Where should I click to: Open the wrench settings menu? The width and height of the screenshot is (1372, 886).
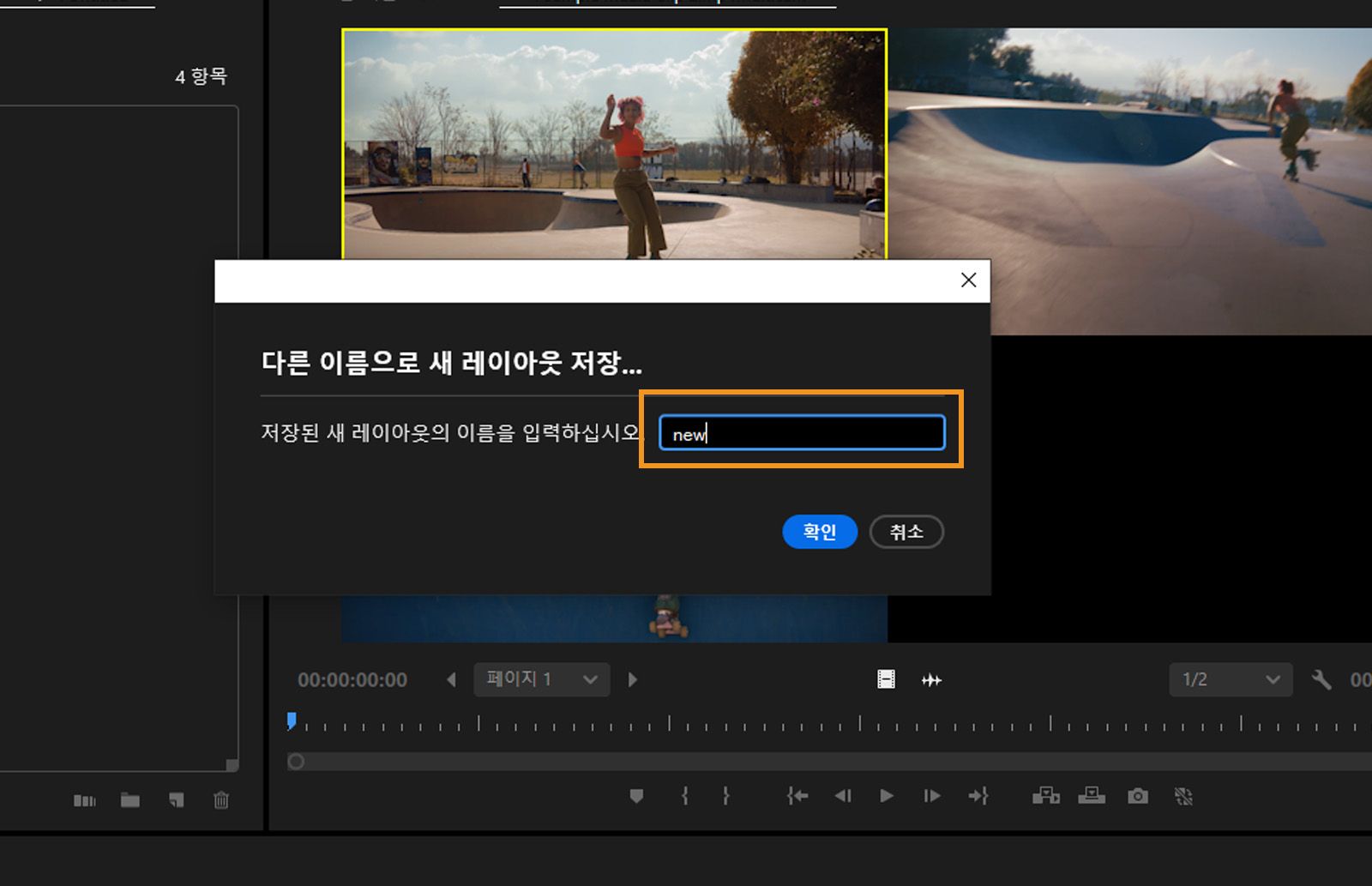pyautogui.click(x=1321, y=678)
